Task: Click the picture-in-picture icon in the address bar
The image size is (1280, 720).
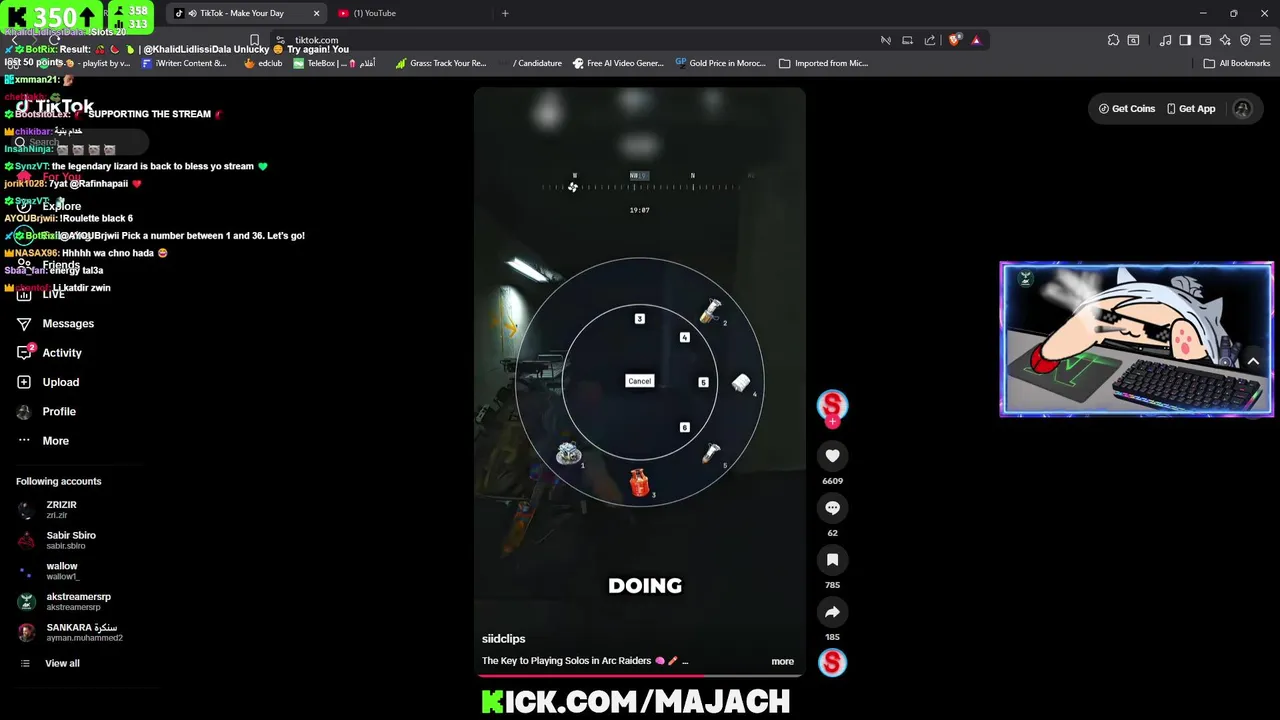Action: (907, 40)
